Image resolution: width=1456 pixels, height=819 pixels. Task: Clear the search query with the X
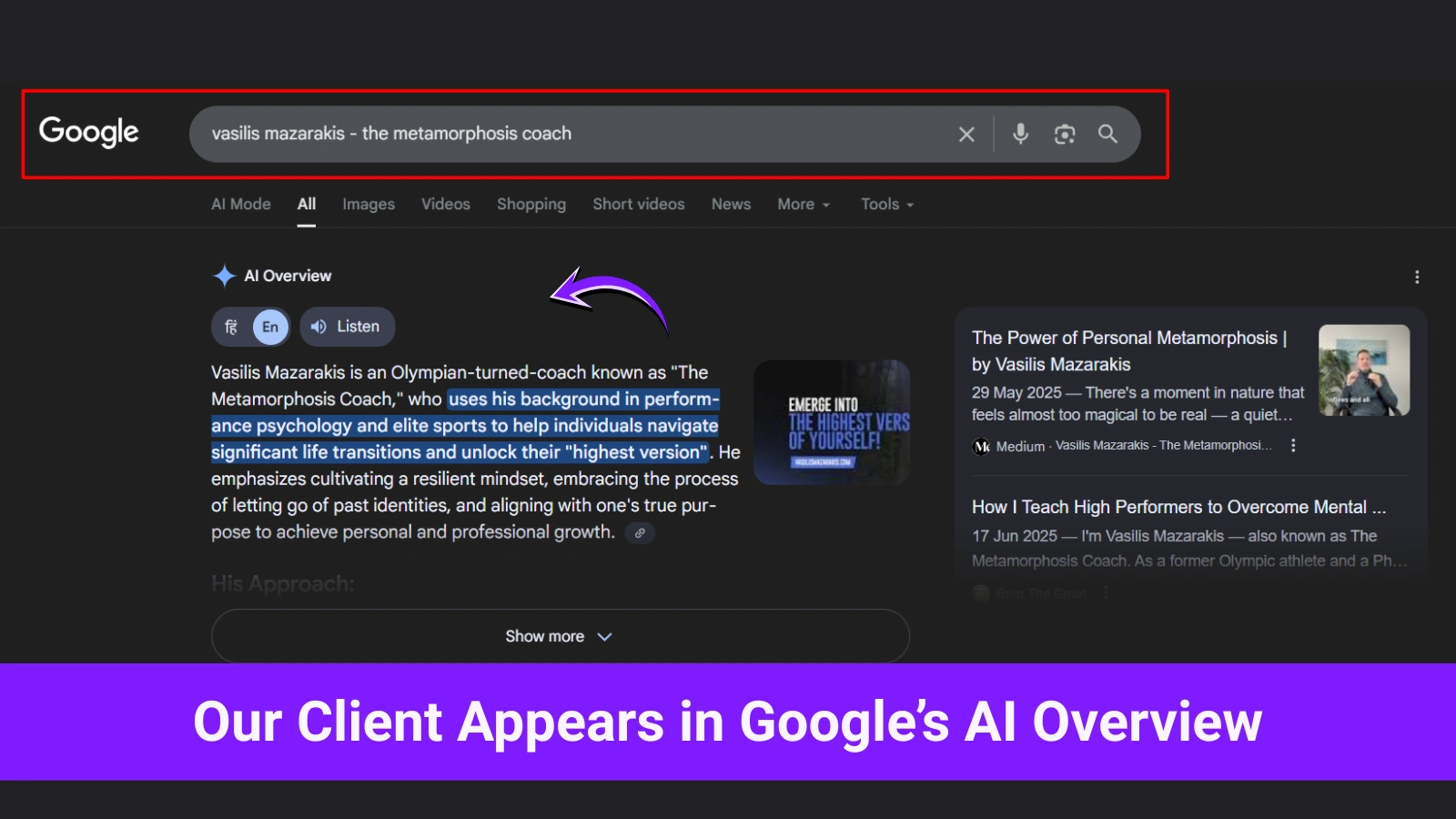pos(966,134)
